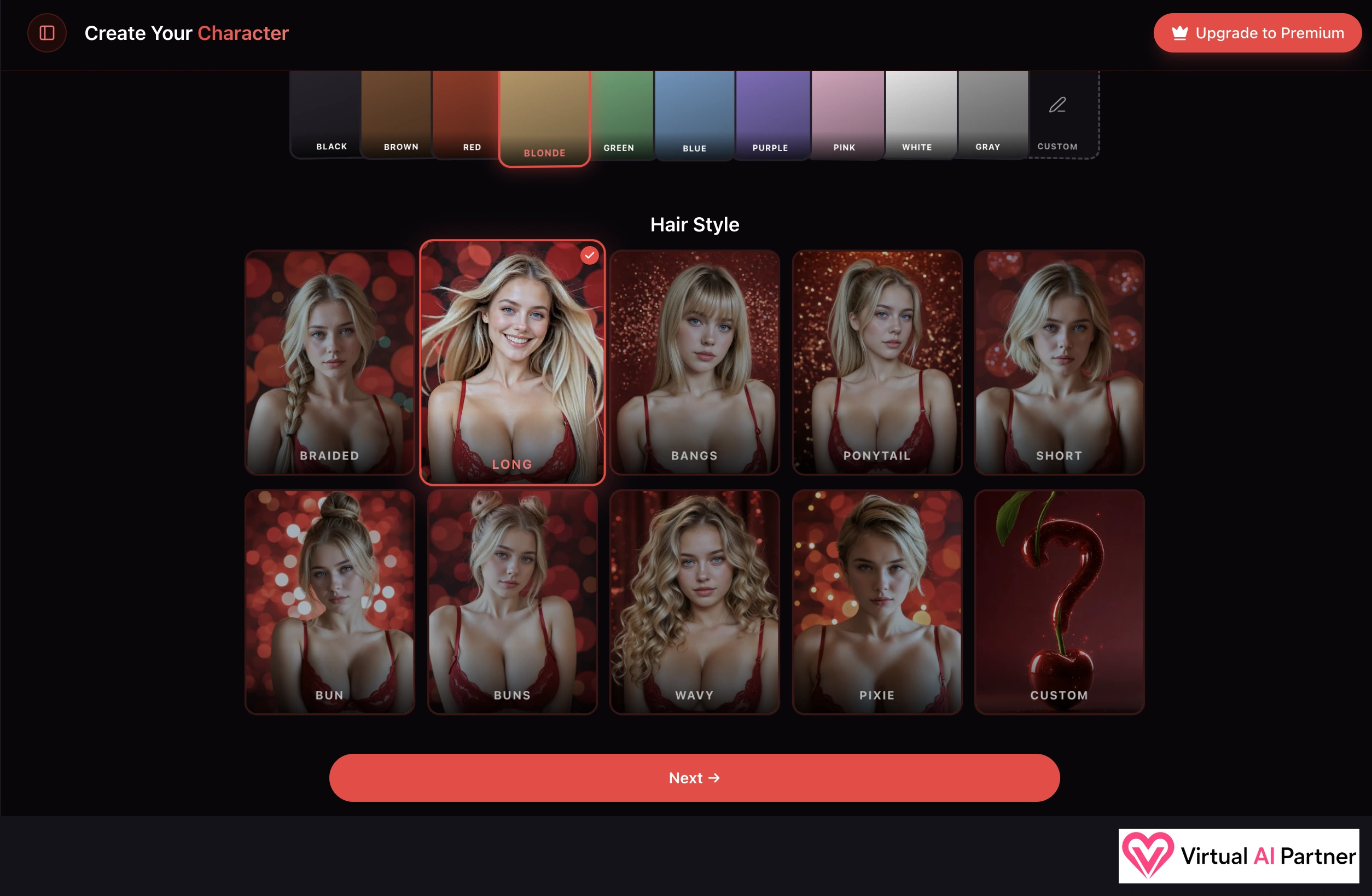This screenshot has width=1372, height=896.
Task: Select the Blonde hair color swatch
Action: point(544,118)
